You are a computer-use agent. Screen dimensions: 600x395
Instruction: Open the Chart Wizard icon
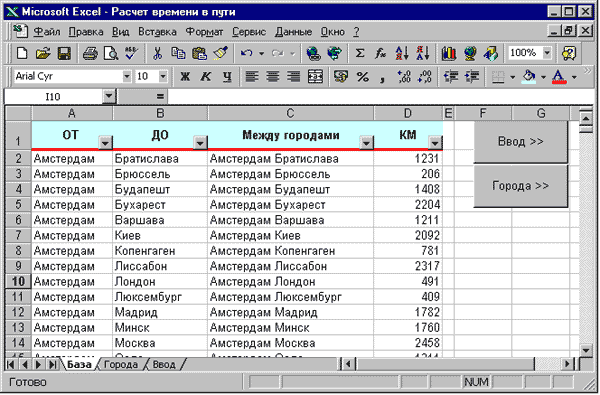coord(449,54)
